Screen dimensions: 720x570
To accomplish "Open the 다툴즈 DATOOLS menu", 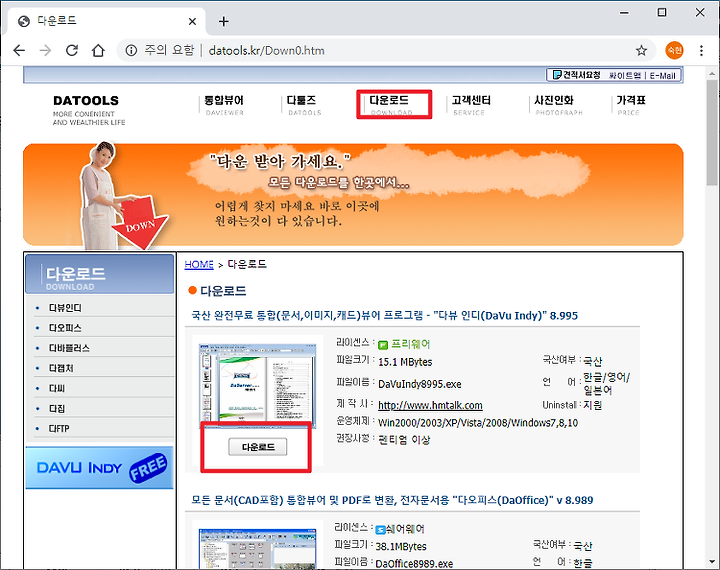I will (x=303, y=105).
